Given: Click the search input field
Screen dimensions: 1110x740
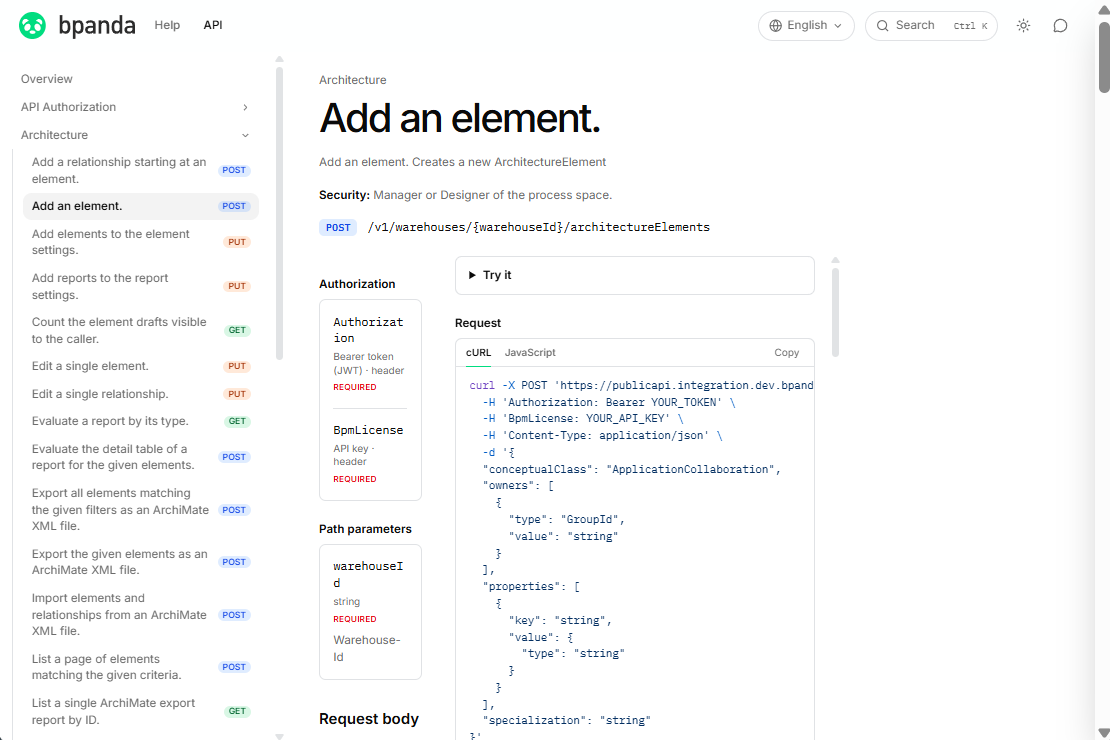Looking at the screenshot, I should (x=931, y=25).
